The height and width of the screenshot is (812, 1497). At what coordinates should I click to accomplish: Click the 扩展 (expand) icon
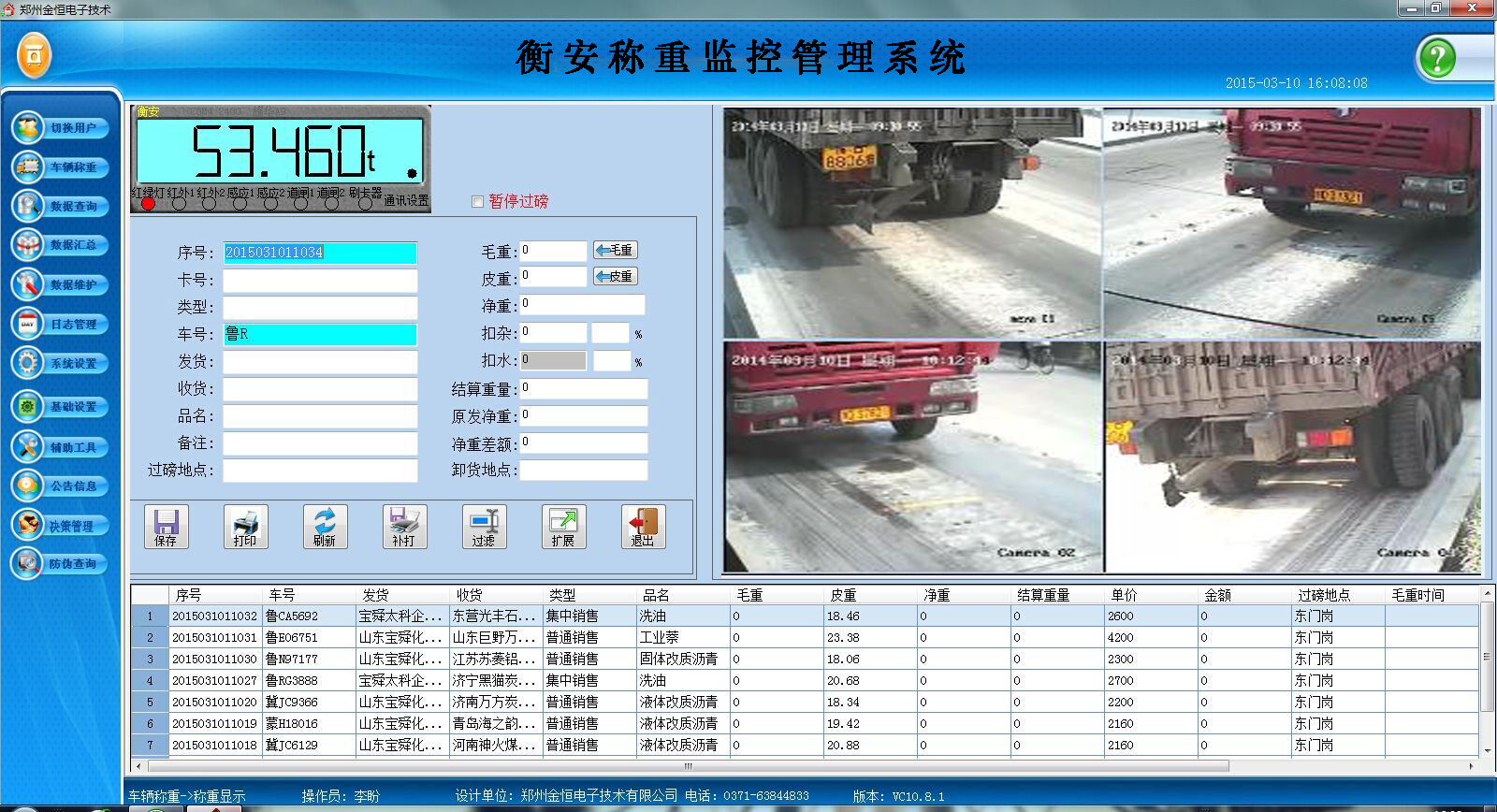(x=563, y=526)
